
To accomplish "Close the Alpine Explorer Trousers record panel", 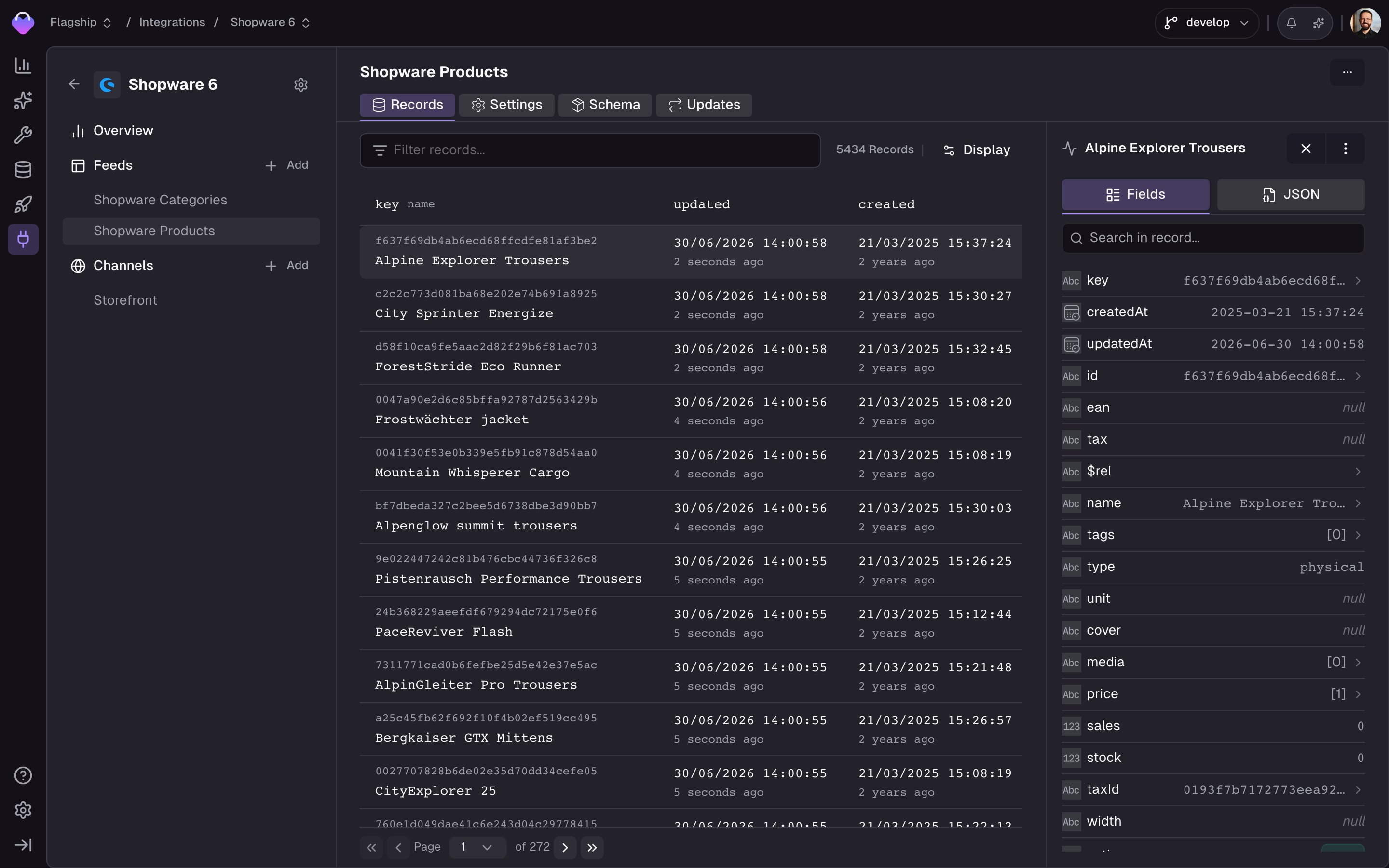I will 1306,149.
